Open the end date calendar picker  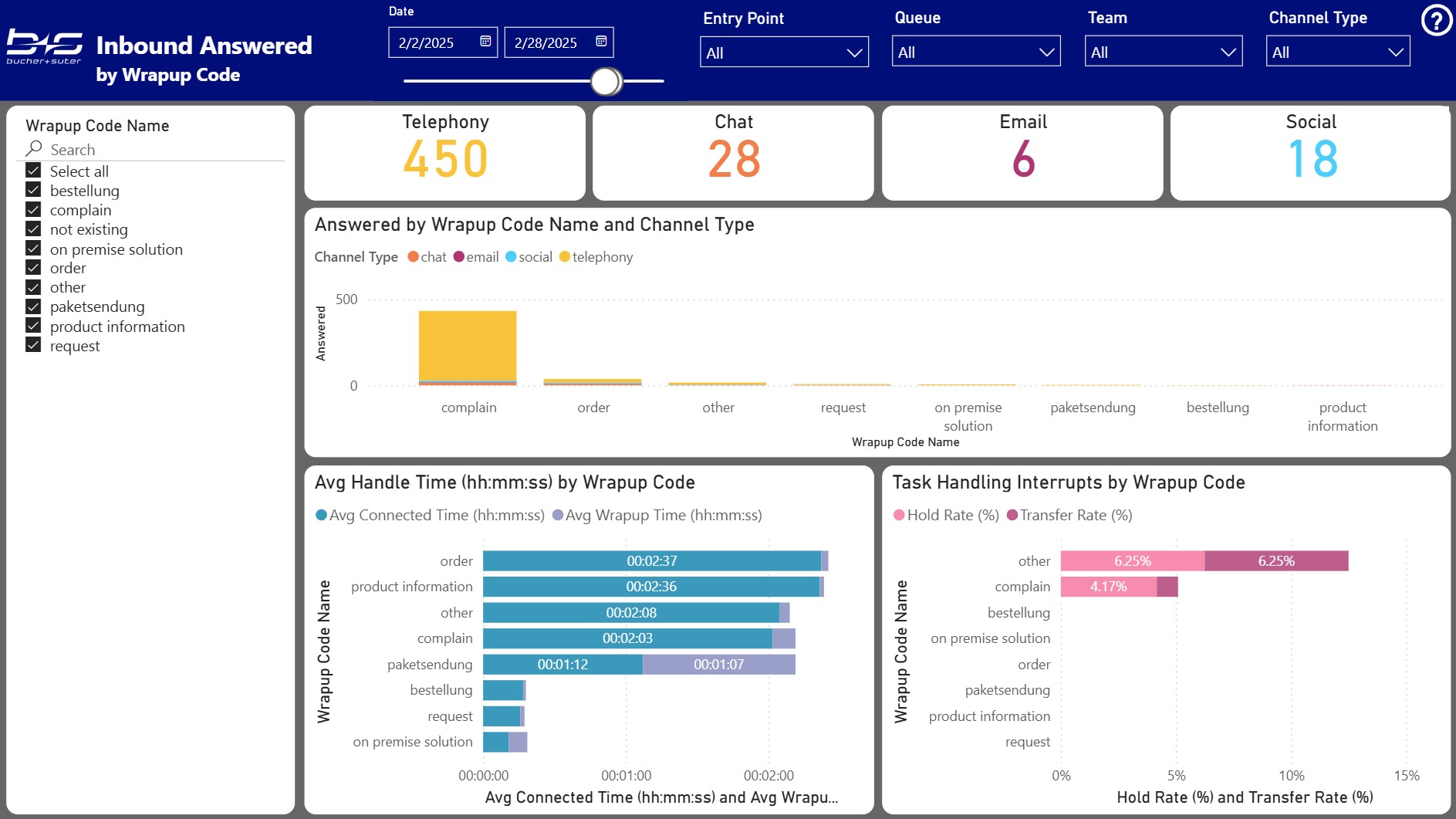click(601, 42)
